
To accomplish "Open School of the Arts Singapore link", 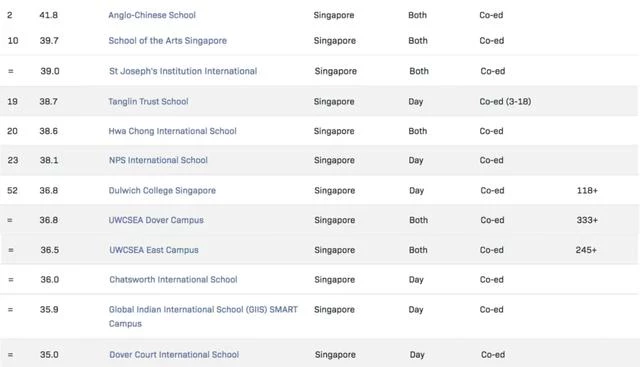I will tap(167, 41).
